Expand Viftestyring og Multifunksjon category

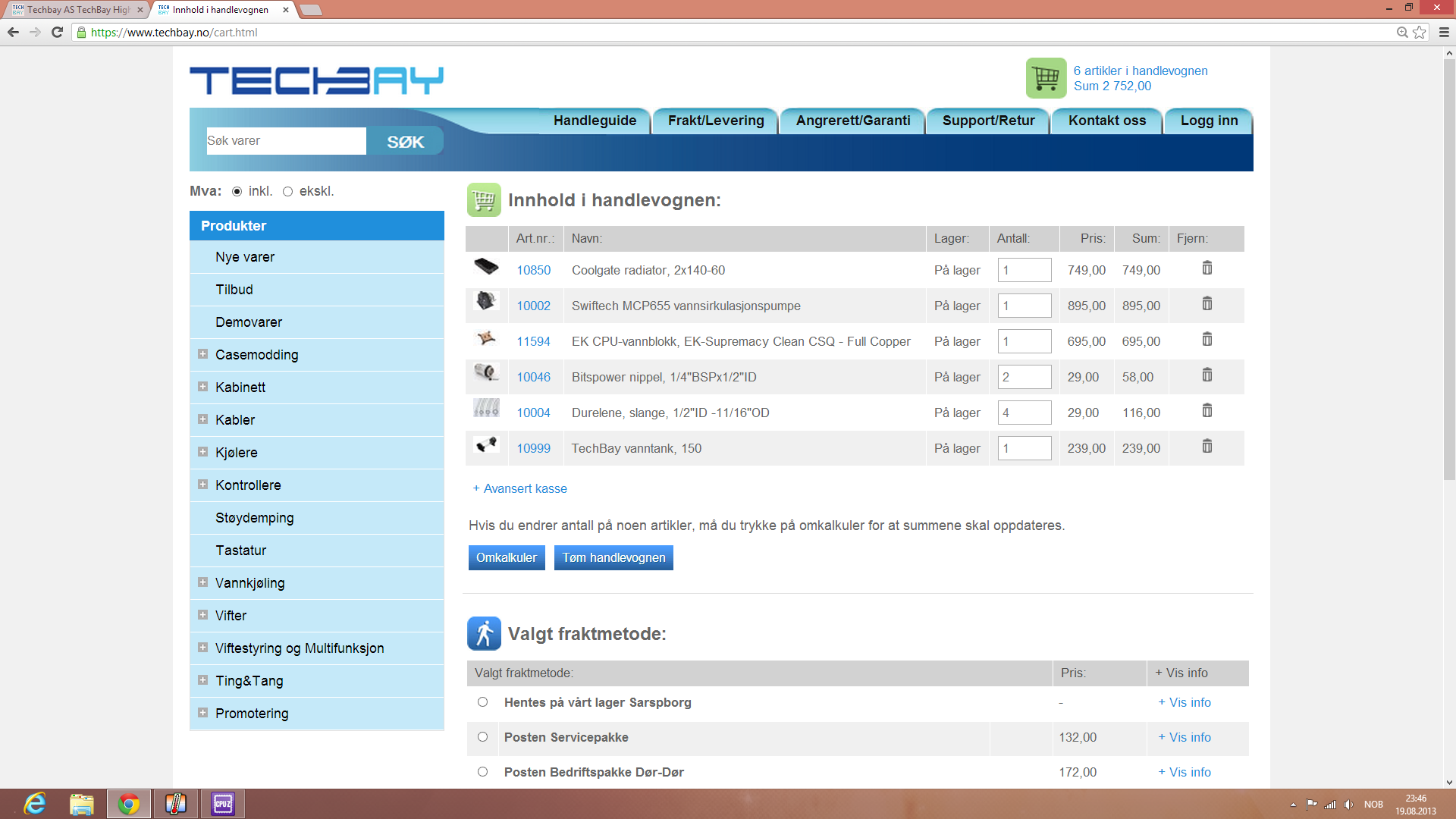(x=202, y=648)
